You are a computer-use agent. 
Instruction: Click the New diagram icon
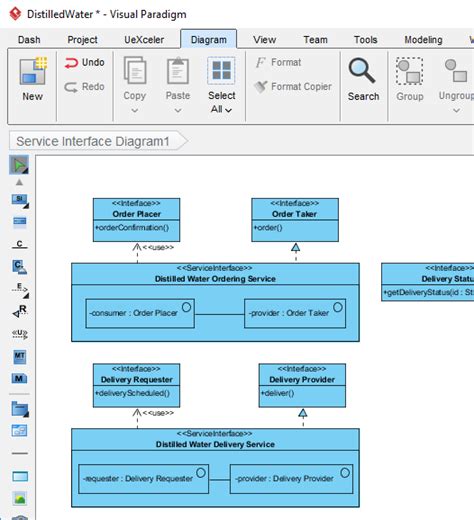[x=33, y=71]
